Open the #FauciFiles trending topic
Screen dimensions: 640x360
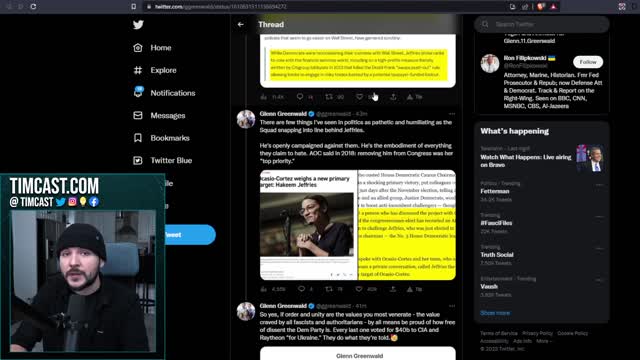click(x=496, y=223)
